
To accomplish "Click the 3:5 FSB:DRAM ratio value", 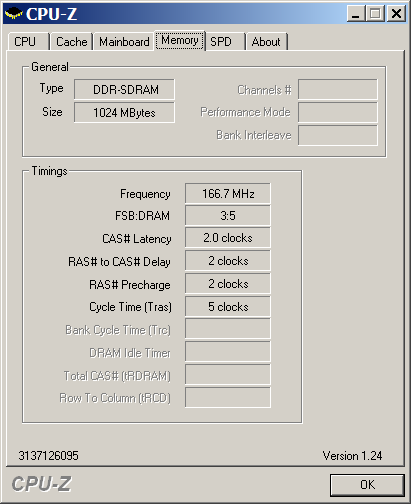I will 228,216.
